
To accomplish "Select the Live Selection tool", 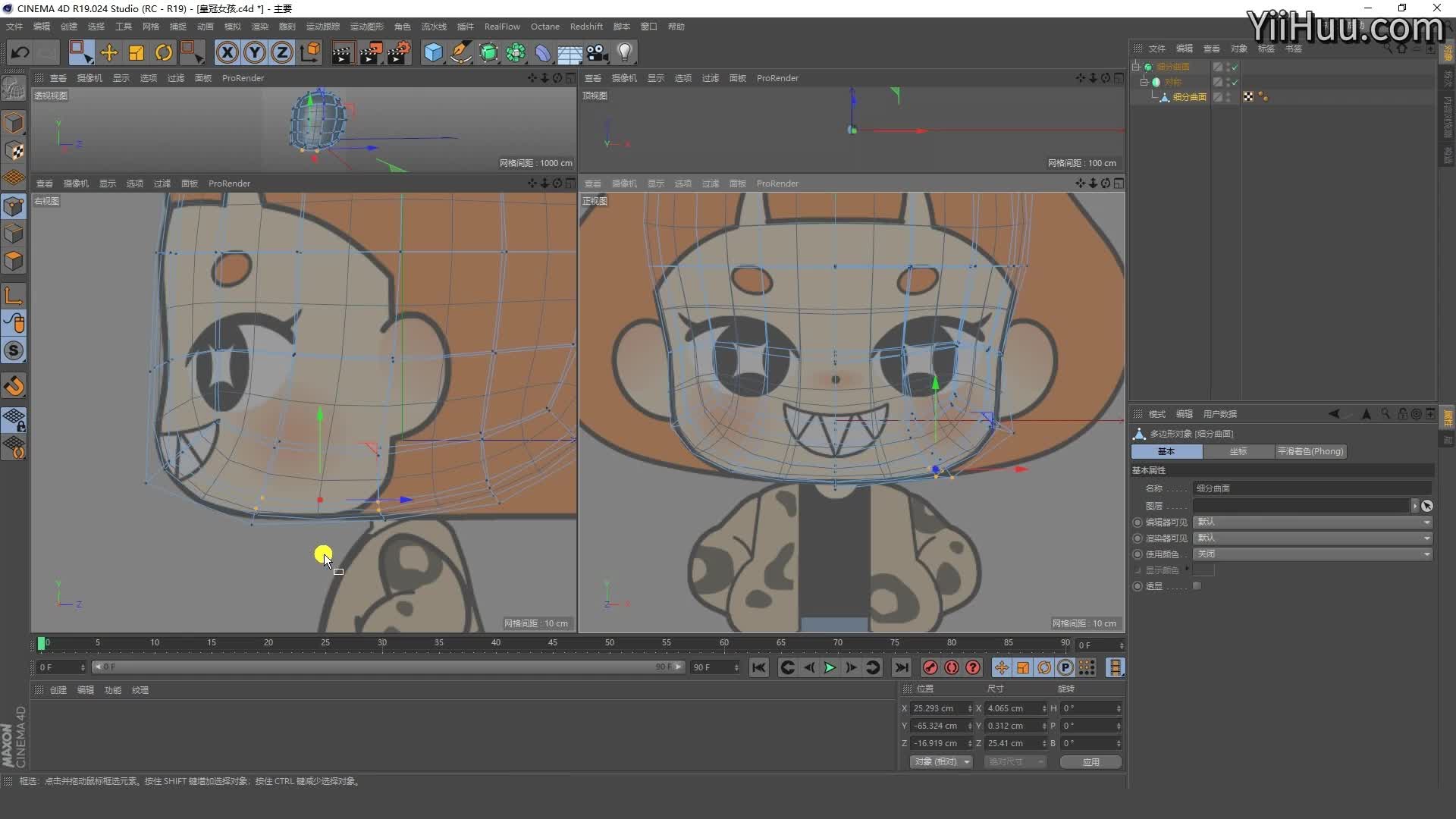I will (80, 52).
